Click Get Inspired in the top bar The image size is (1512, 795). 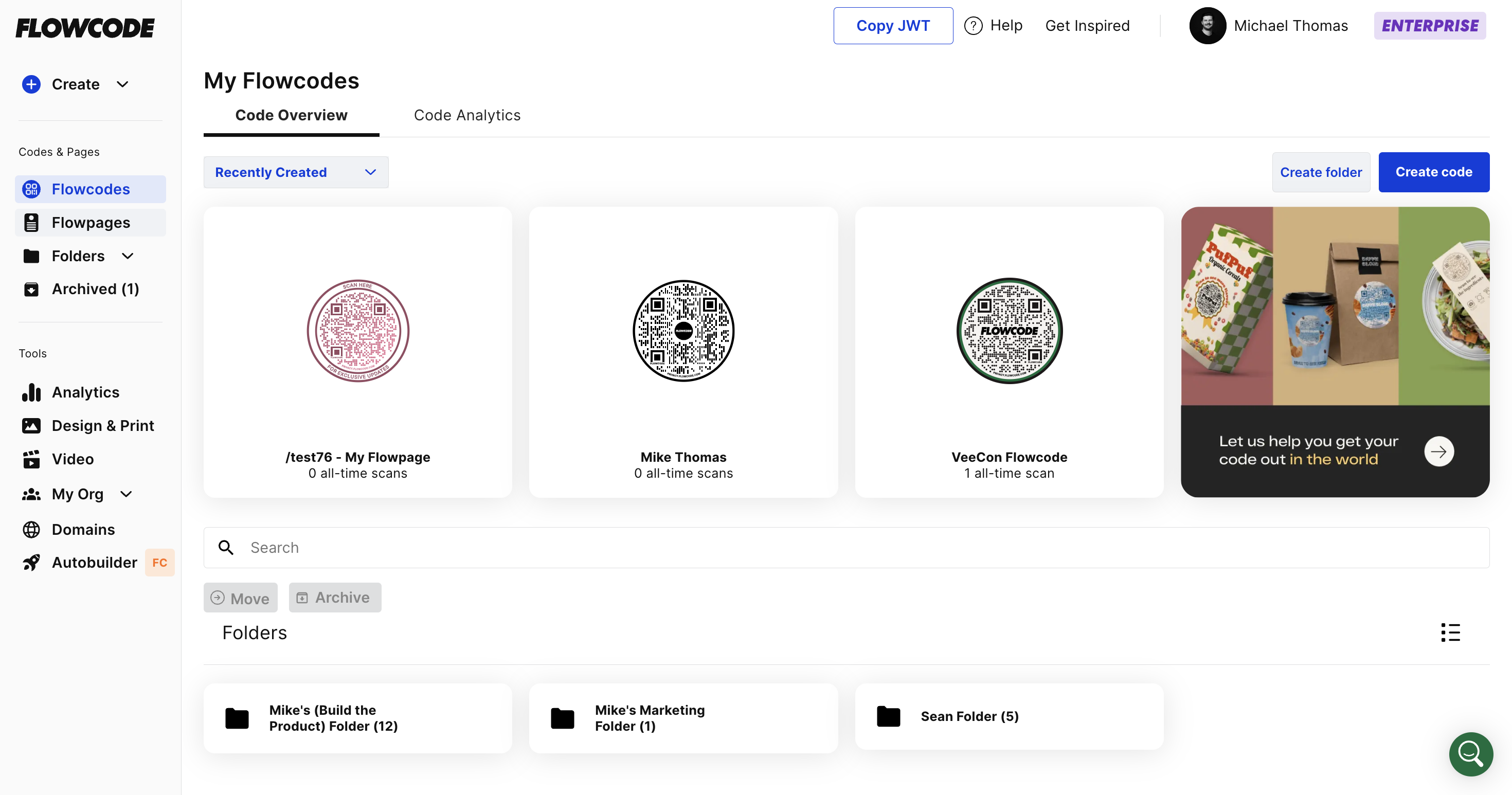(x=1088, y=25)
